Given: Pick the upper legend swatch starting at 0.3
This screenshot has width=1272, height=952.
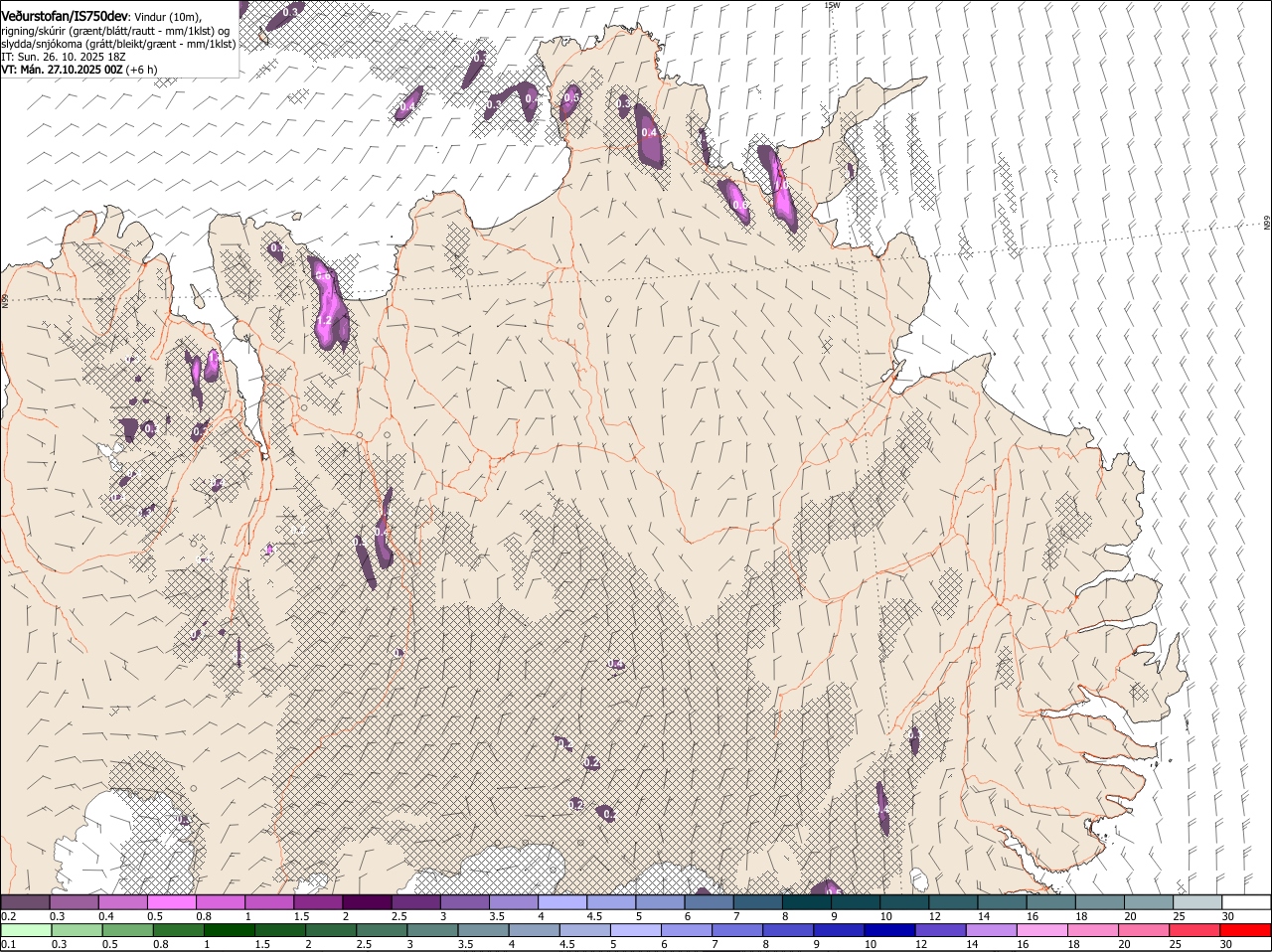Looking at the screenshot, I should (x=75, y=902).
